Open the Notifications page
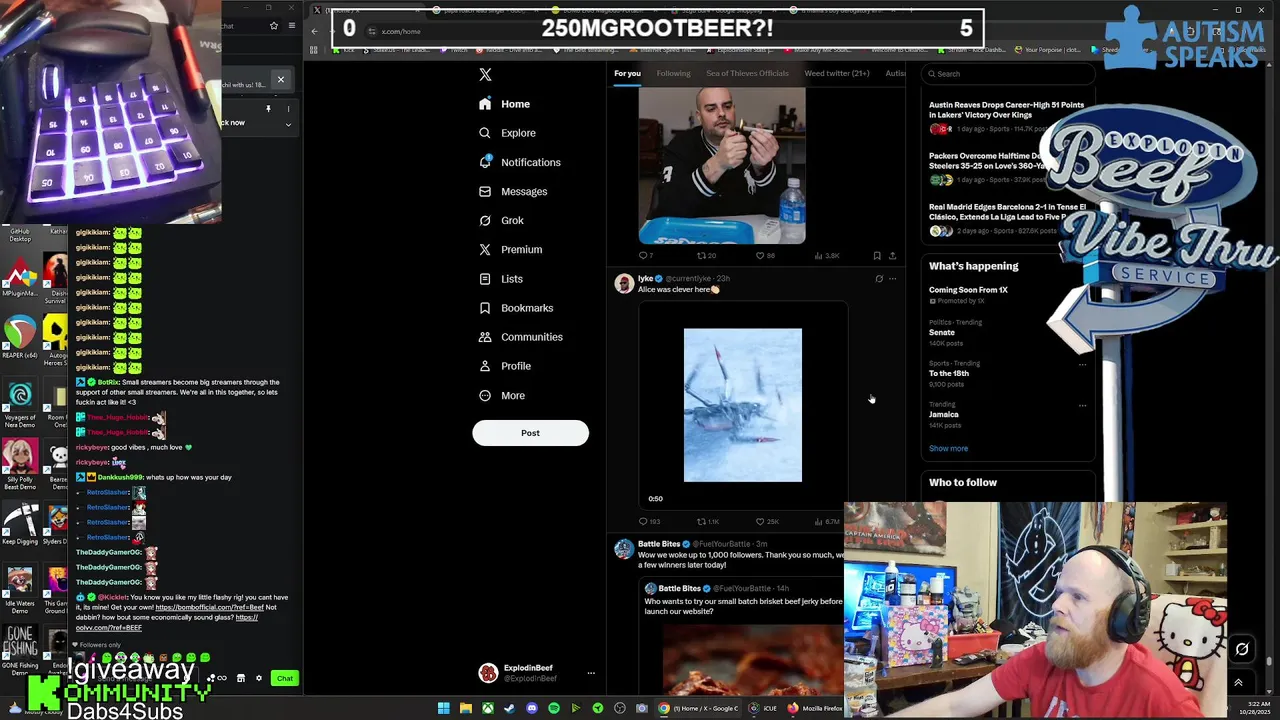The image size is (1280, 720). tap(519, 162)
